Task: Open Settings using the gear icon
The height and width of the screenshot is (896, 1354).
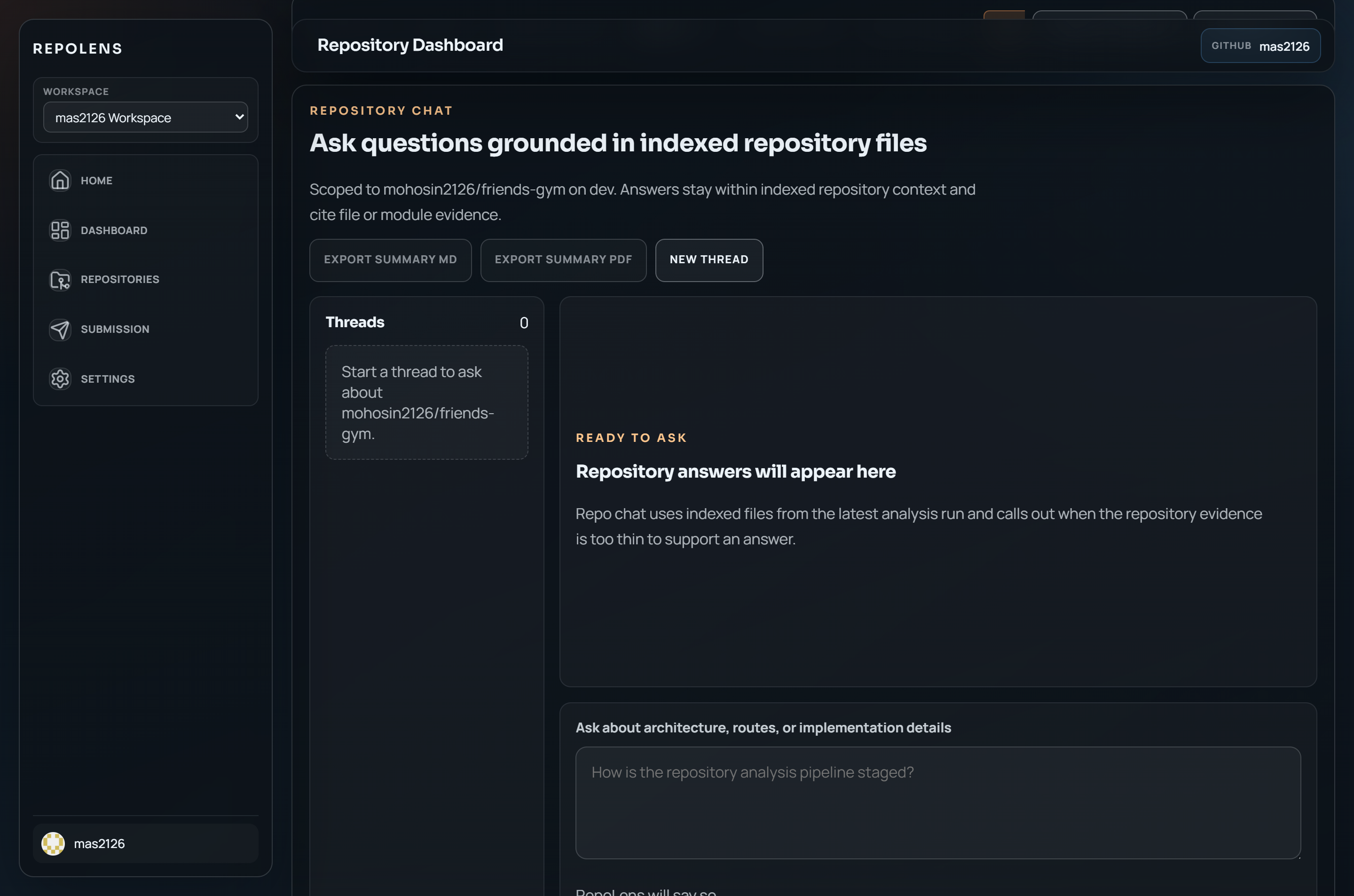Action: click(60, 378)
